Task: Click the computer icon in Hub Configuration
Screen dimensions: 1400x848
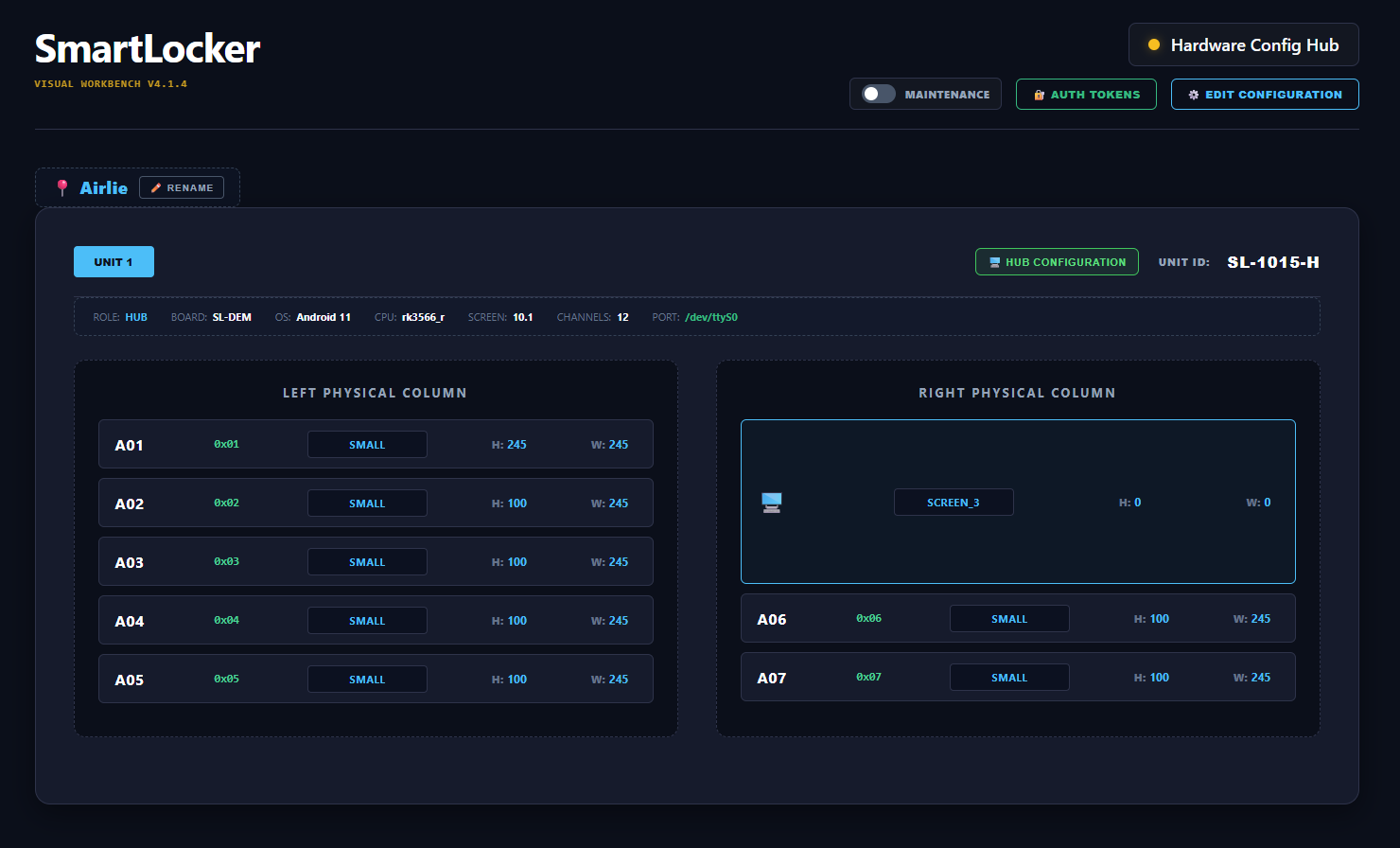Action: tap(994, 262)
